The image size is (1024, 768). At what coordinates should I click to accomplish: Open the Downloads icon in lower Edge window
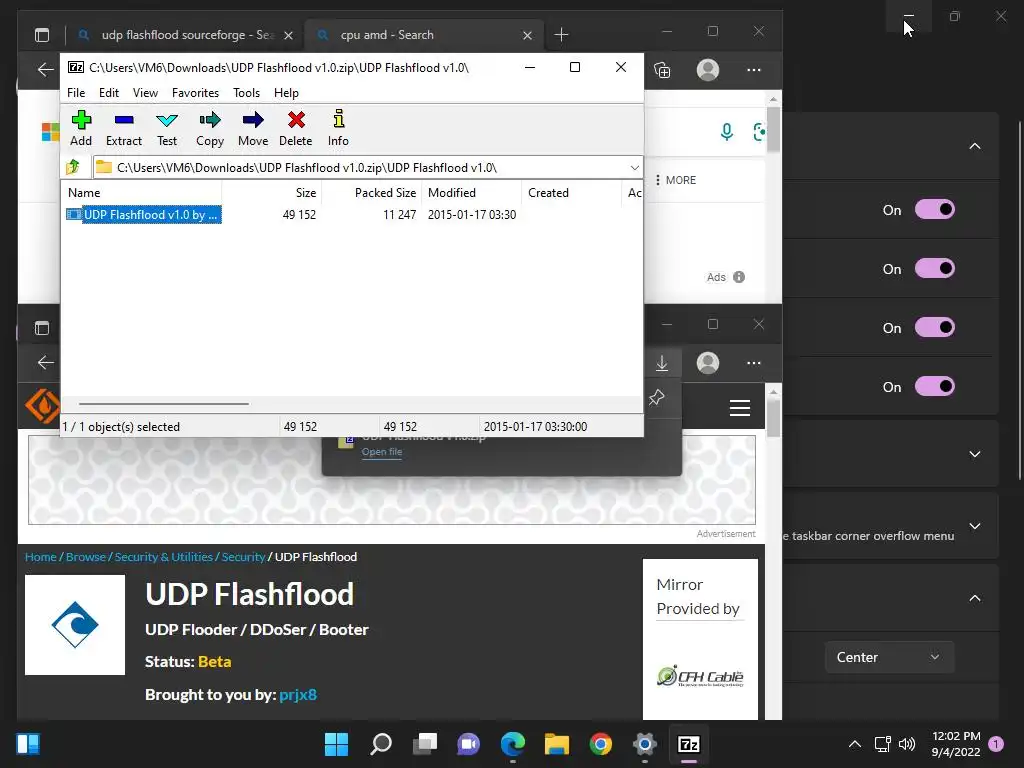(x=662, y=362)
